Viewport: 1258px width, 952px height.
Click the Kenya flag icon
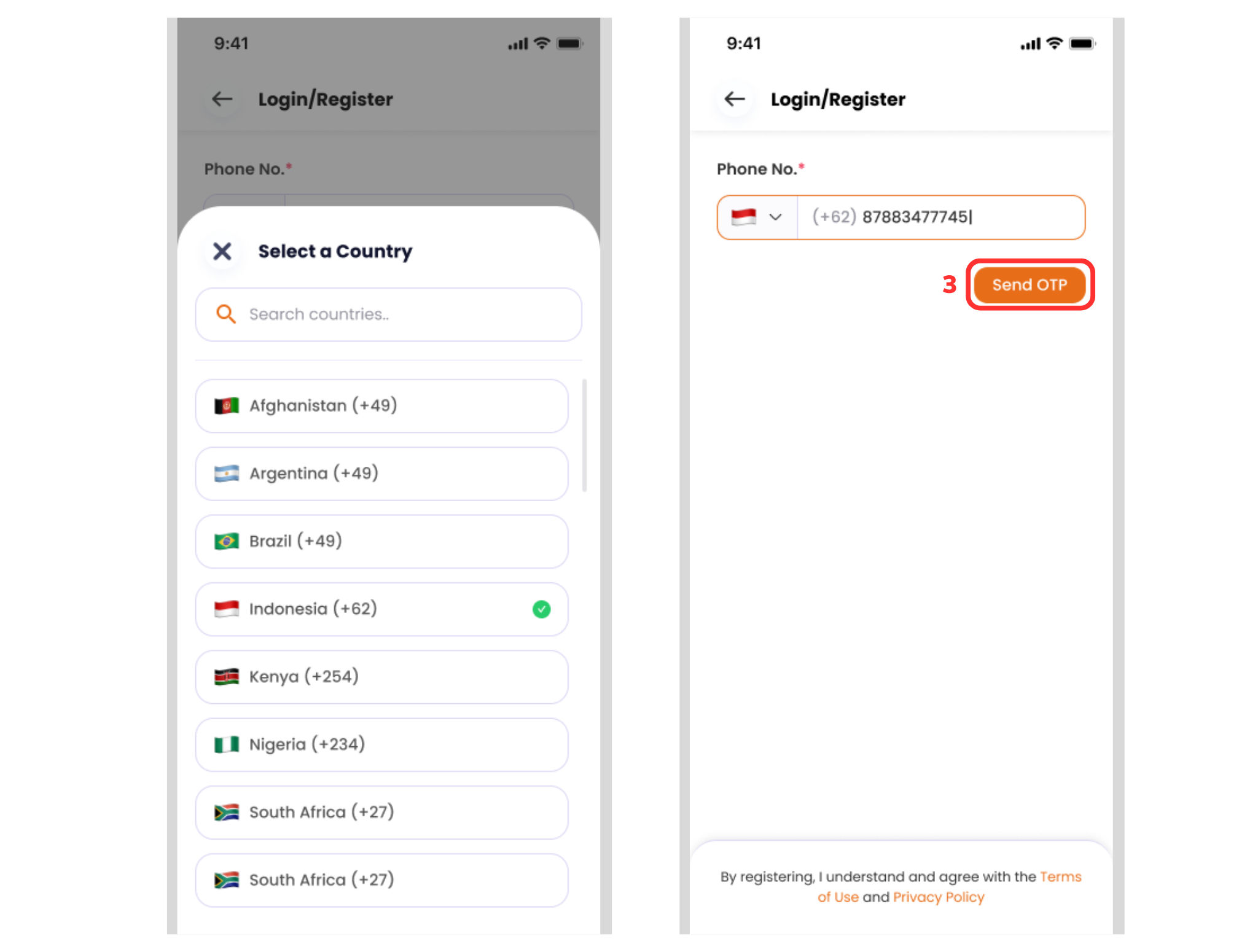click(x=226, y=677)
